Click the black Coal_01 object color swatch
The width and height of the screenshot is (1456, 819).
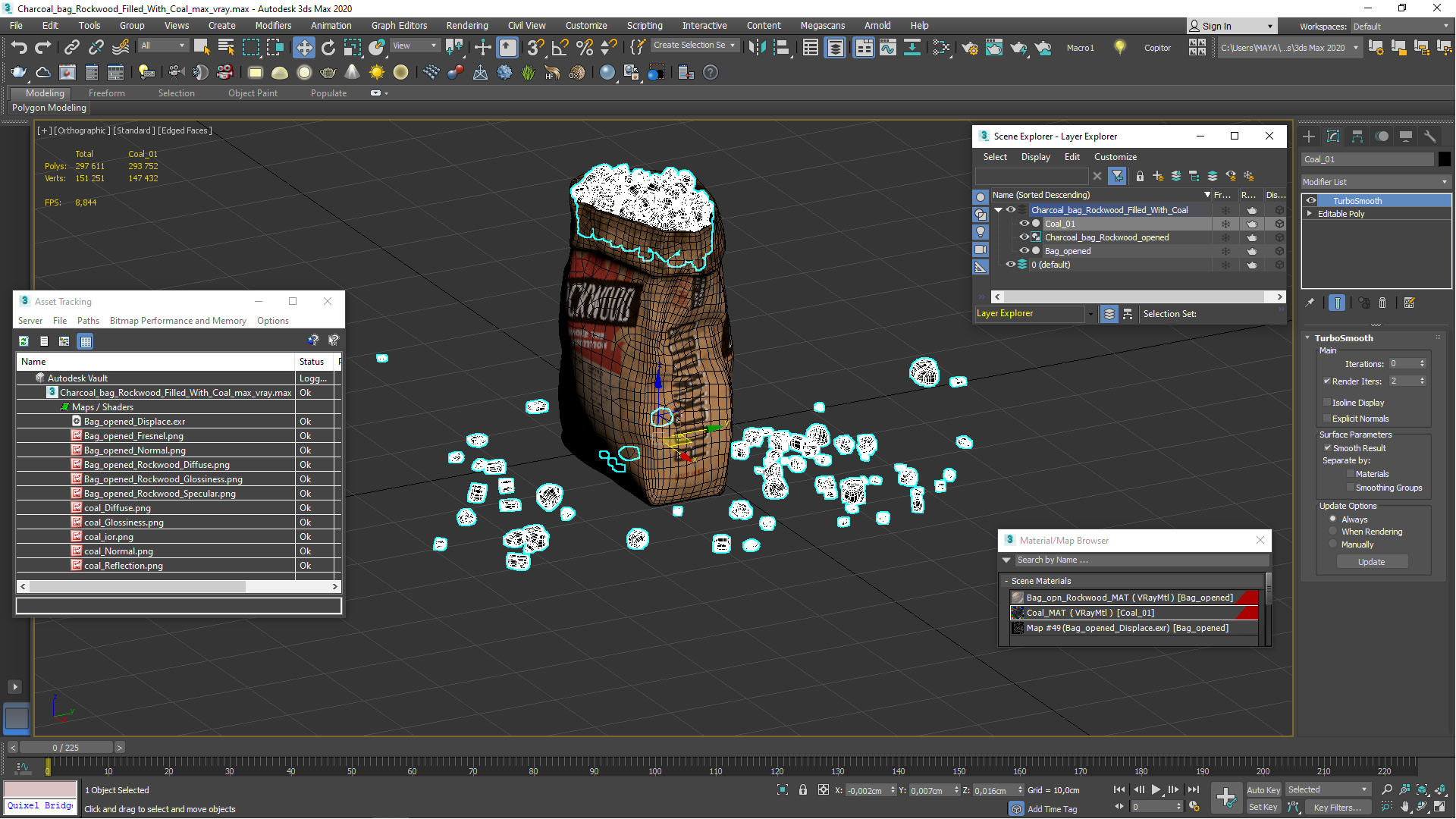point(1444,159)
